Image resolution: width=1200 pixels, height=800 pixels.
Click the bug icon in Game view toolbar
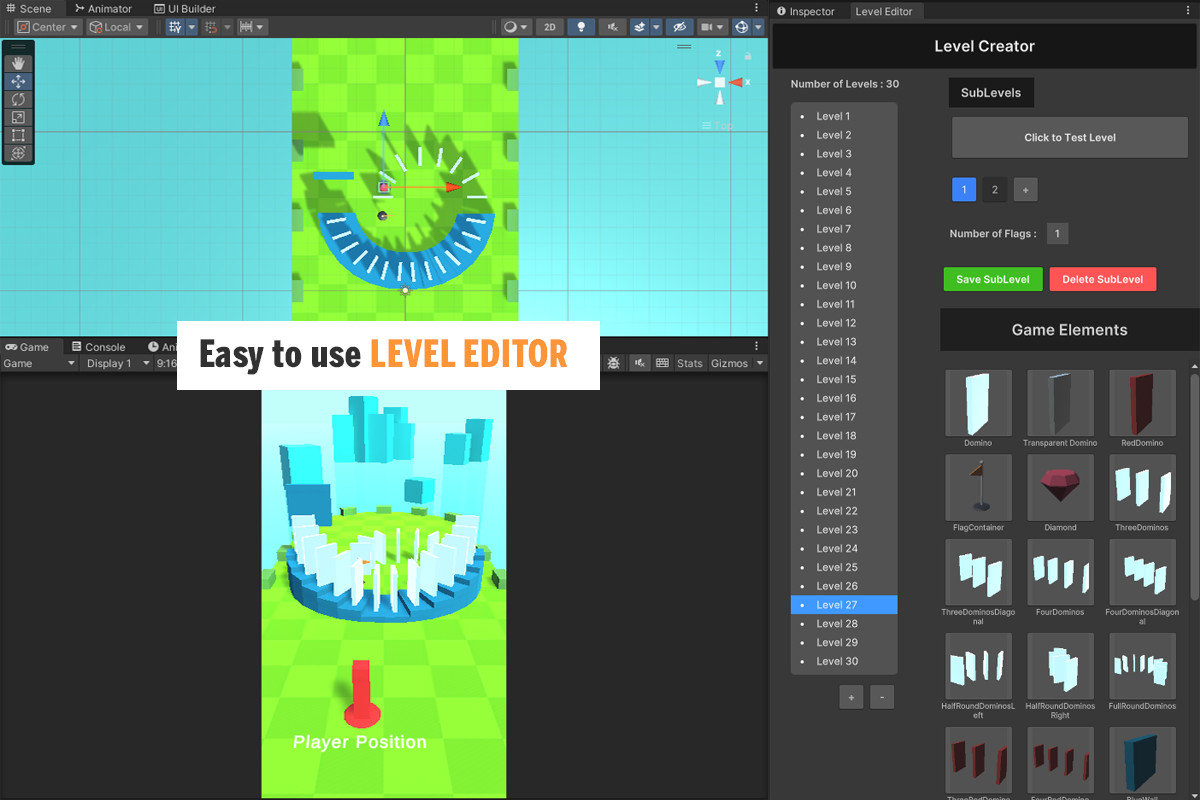(614, 363)
